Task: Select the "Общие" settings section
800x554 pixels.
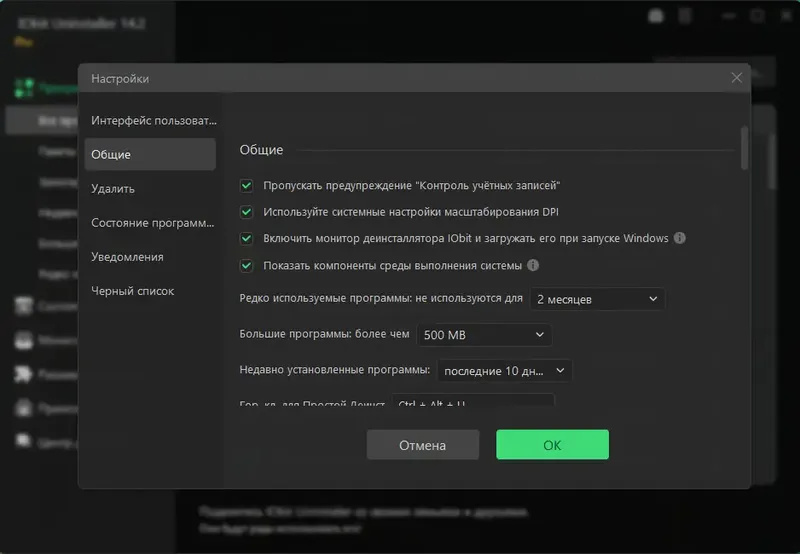Action: [x=150, y=155]
